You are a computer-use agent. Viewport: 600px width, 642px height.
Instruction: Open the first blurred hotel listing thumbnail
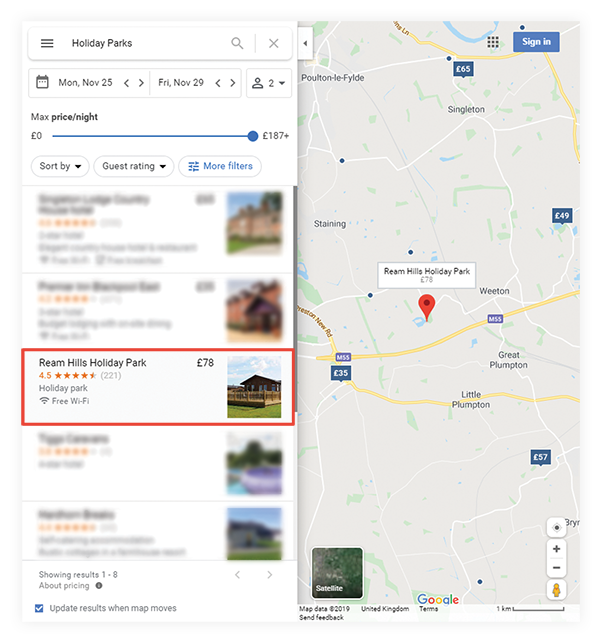pyautogui.click(x=254, y=224)
